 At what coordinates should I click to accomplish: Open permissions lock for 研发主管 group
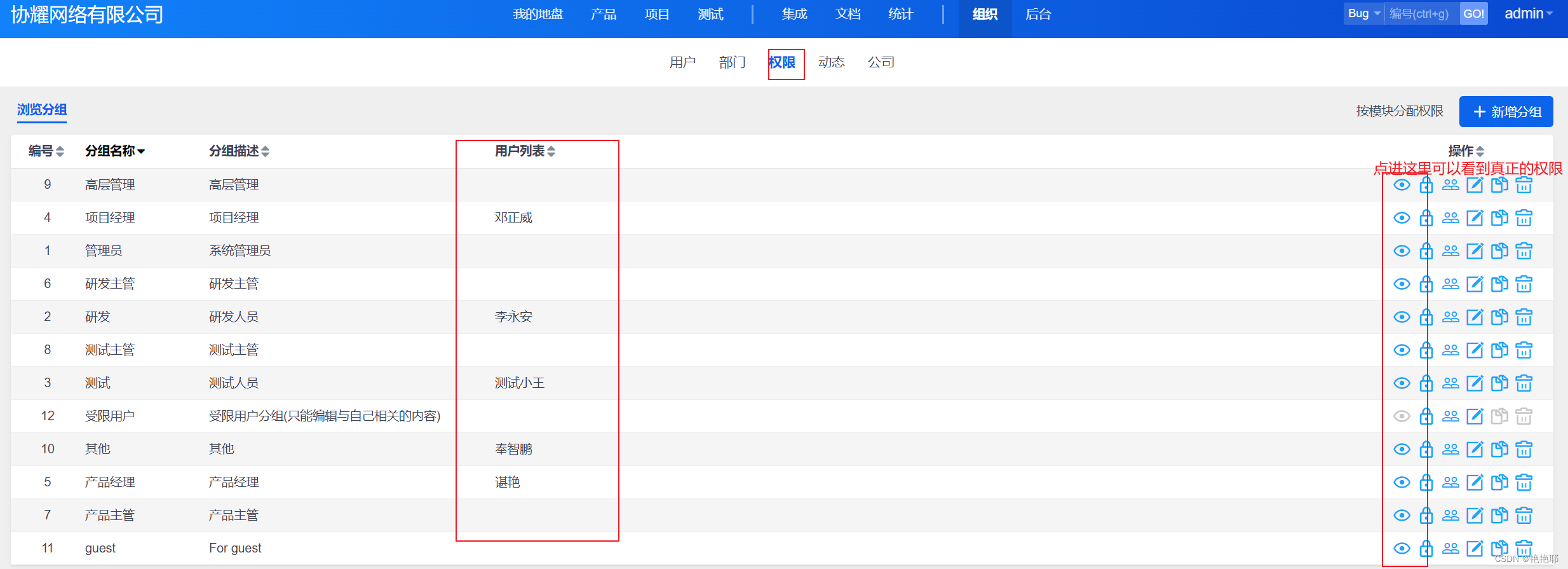coord(1426,284)
